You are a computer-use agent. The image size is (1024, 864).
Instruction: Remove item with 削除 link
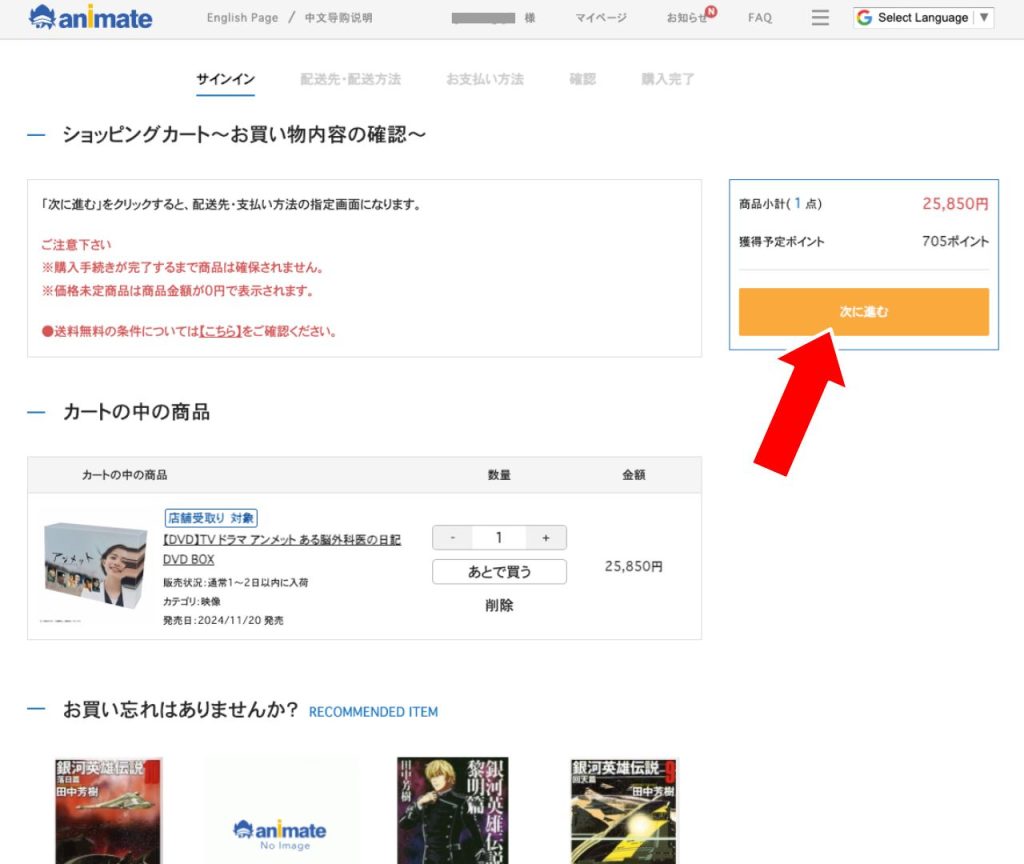(x=499, y=605)
